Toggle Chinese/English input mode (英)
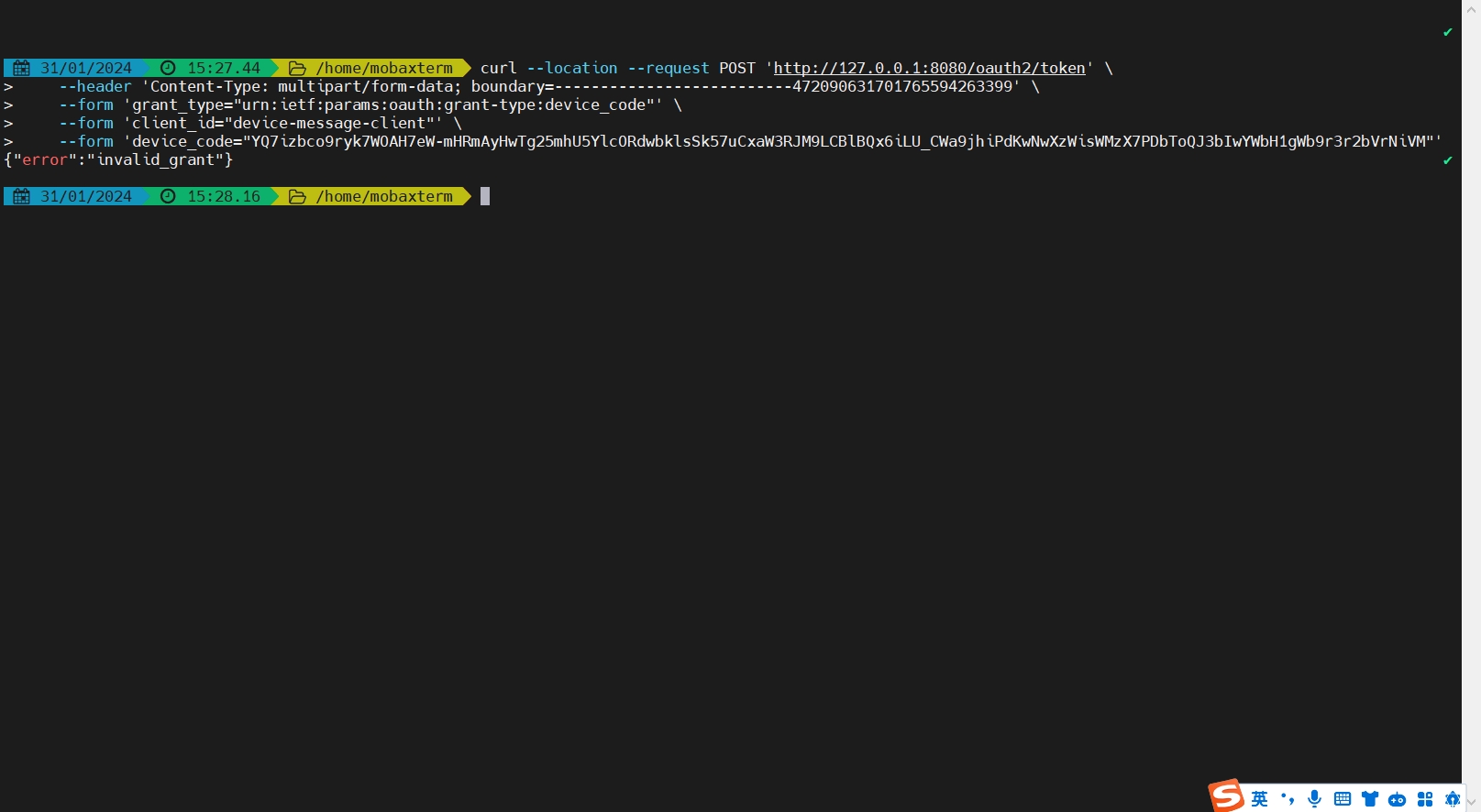The width and height of the screenshot is (1481, 812). 1260,799
